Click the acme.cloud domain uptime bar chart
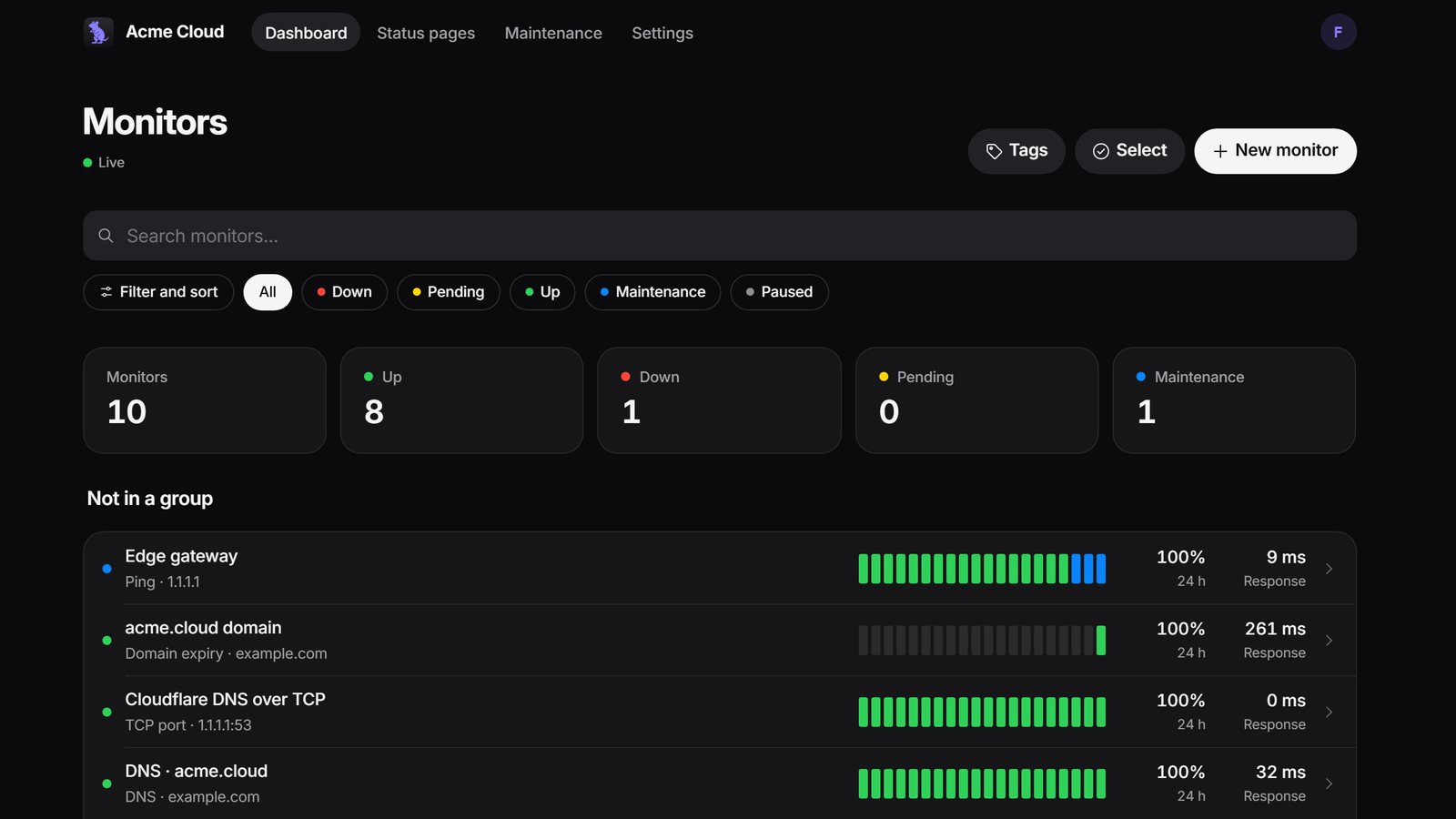1456x819 pixels. (982, 641)
